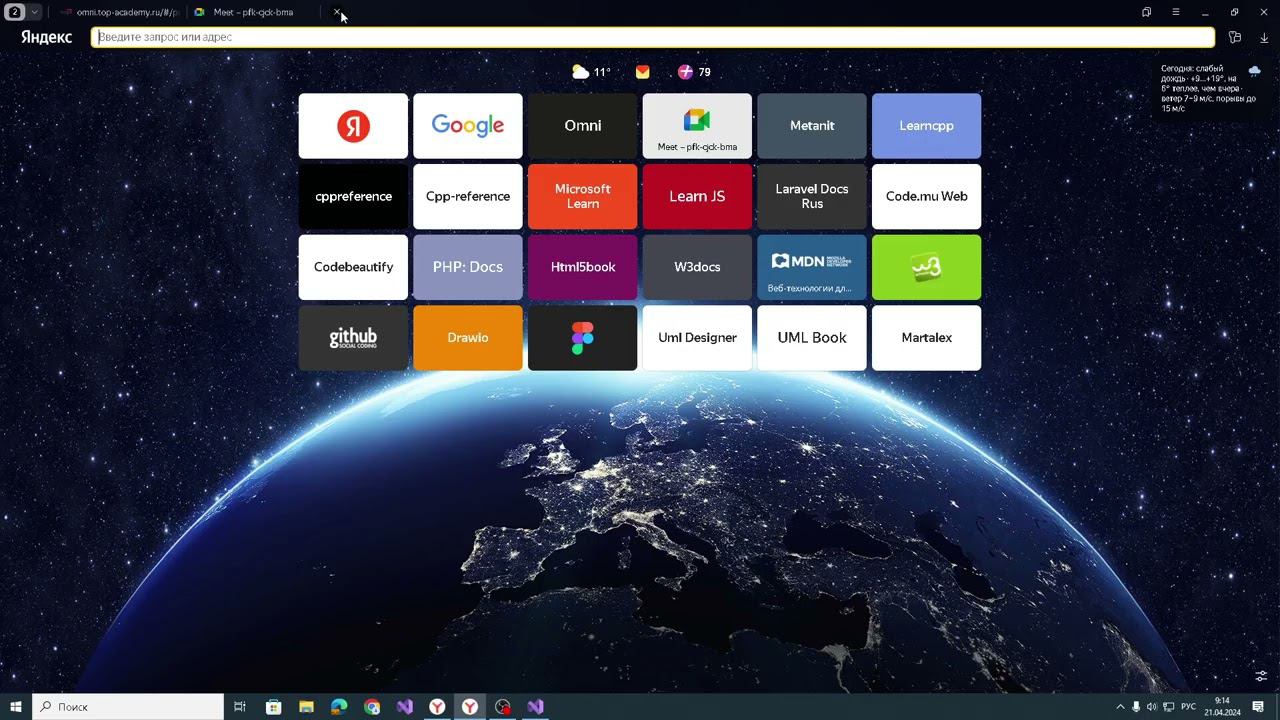Viewport: 1280px width, 720px height.
Task: Click the tab counter showing 2
Action: [x=15, y=12]
